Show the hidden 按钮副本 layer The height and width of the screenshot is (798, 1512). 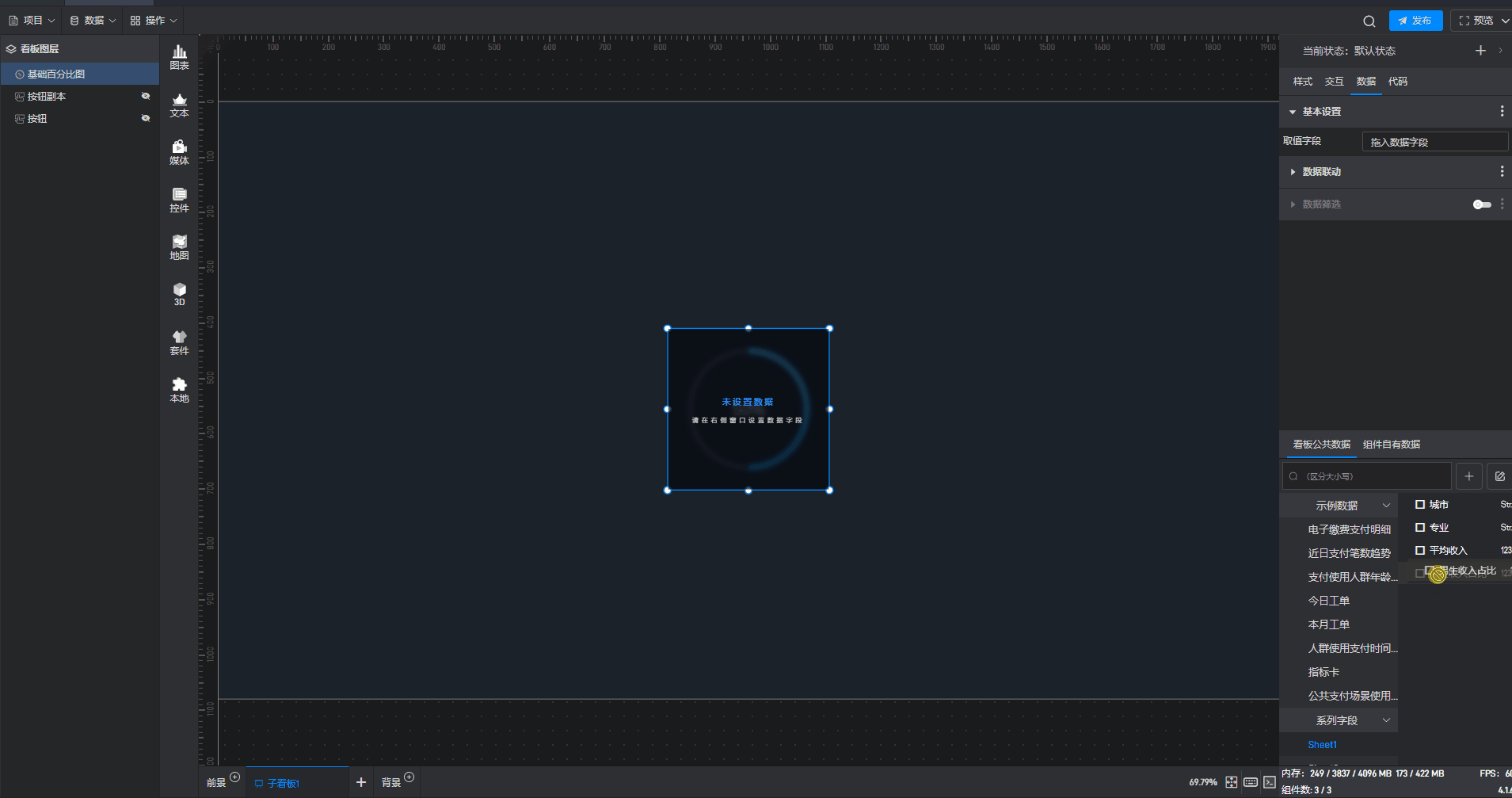point(146,96)
